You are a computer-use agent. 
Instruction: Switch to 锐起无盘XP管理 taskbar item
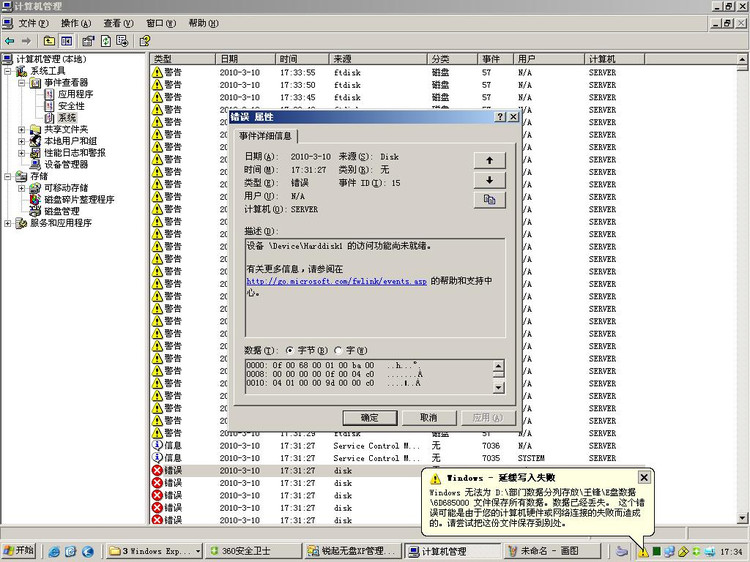(353, 551)
